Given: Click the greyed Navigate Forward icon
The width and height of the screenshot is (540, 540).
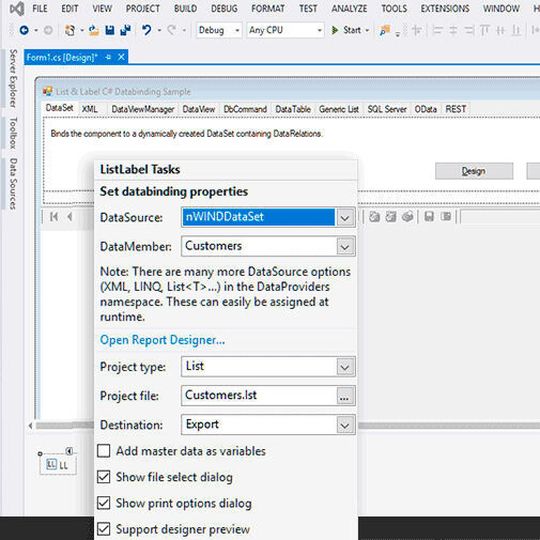Looking at the screenshot, I should click(48, 30).
